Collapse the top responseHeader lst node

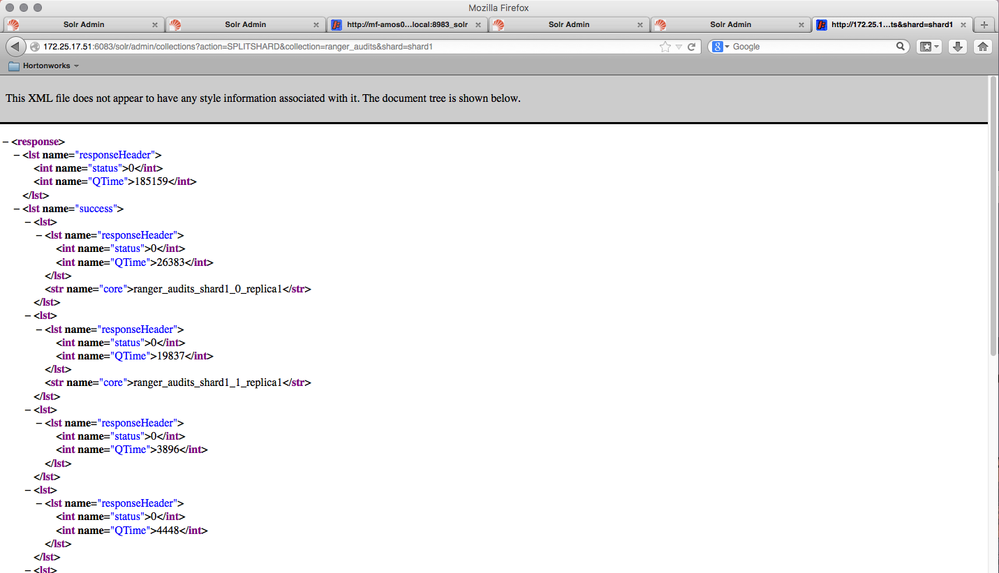coord(17,155)
